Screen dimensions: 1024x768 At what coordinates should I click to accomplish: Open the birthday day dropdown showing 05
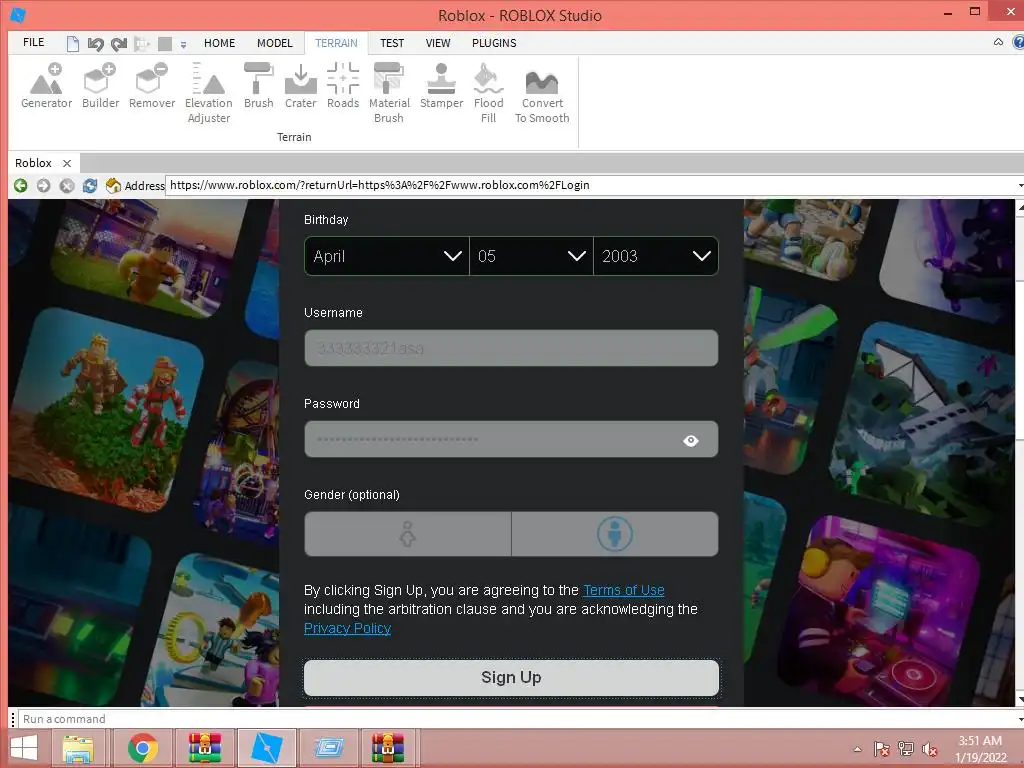(x=532, y=256)
